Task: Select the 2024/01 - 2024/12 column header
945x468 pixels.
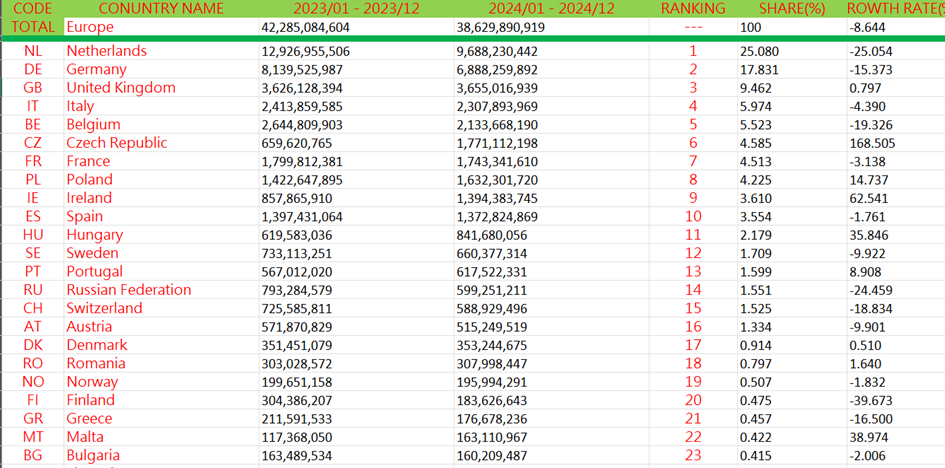Action: coord(550,9)
